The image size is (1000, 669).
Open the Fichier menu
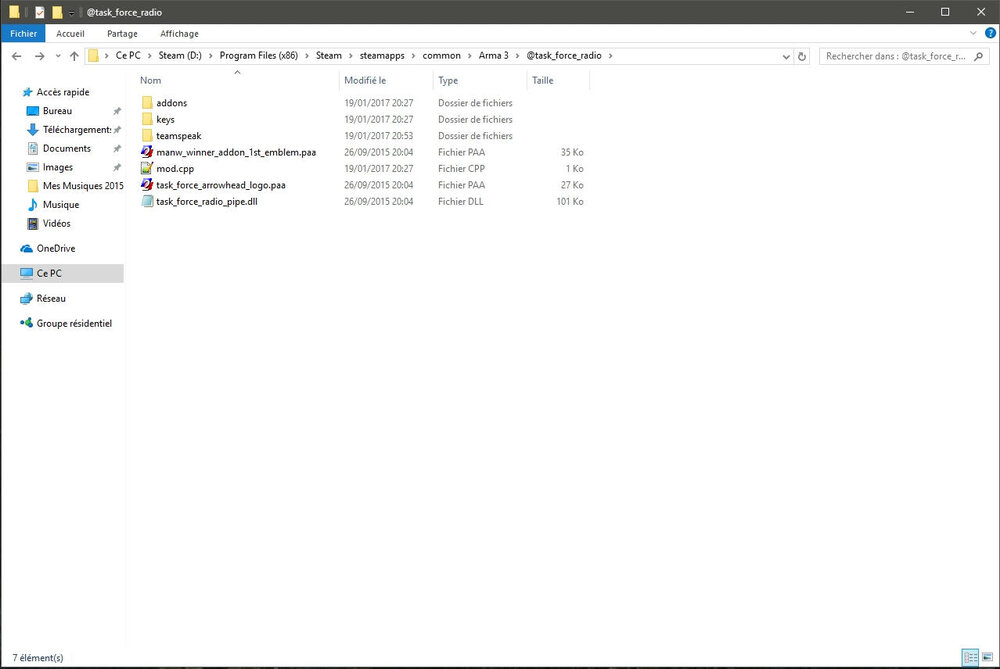click(23, 34)
